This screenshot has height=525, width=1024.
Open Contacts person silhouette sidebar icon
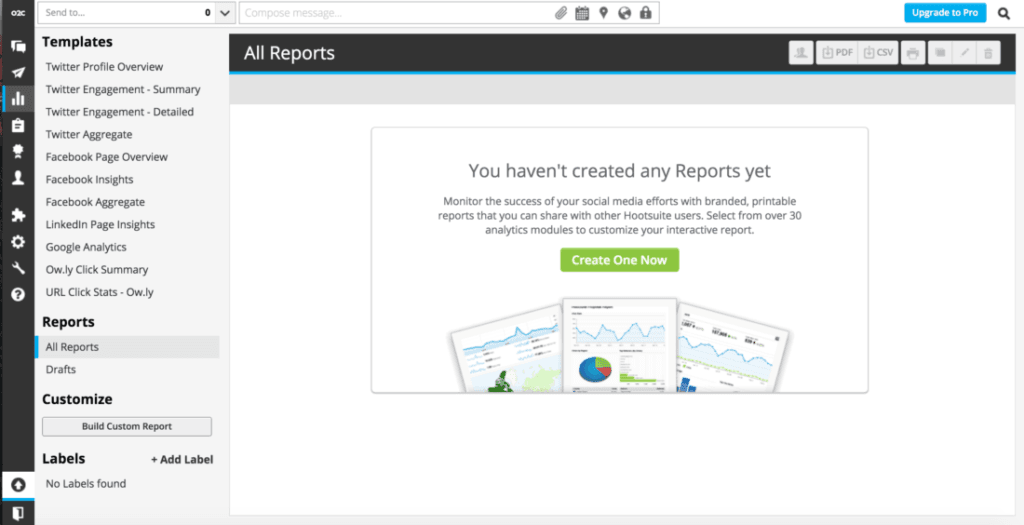18,178
